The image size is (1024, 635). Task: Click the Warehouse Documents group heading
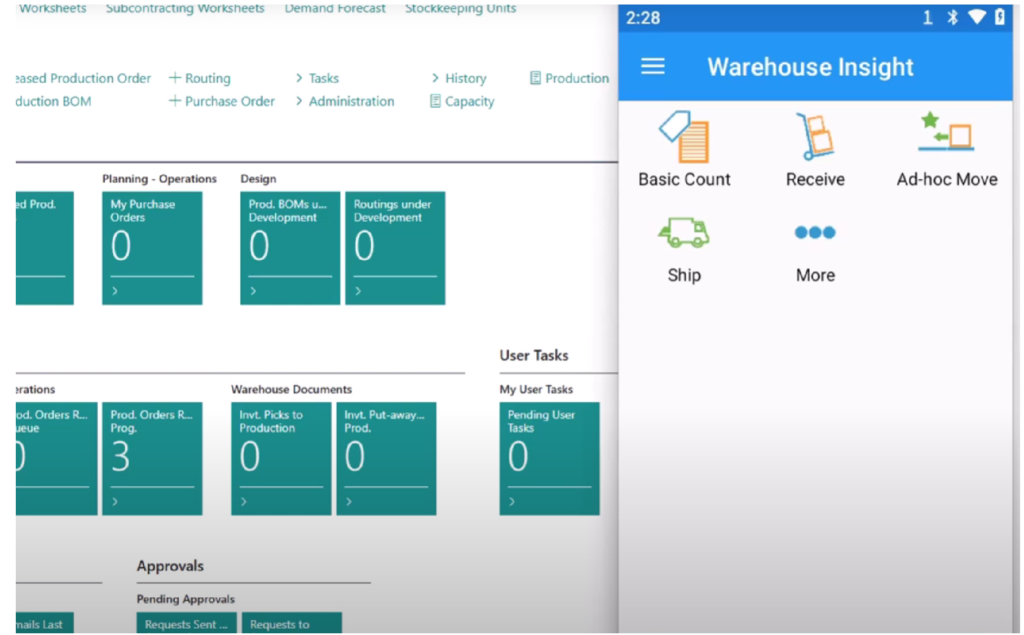click(291, 389)
